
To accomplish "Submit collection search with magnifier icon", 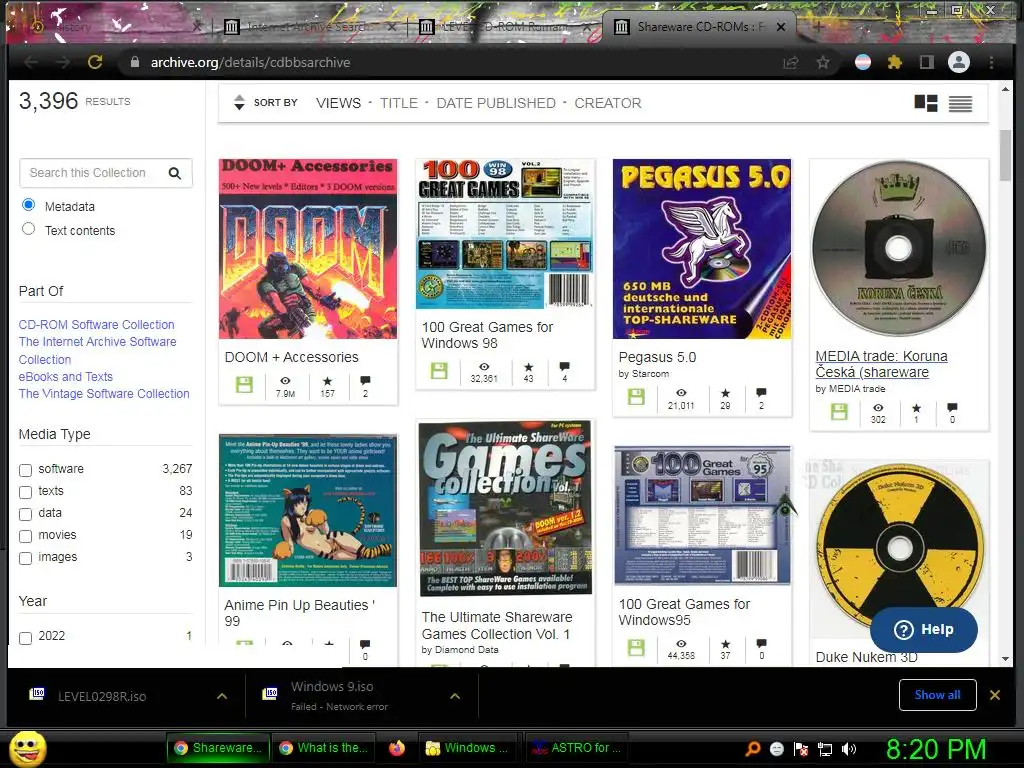I will [x=174, y=173].
